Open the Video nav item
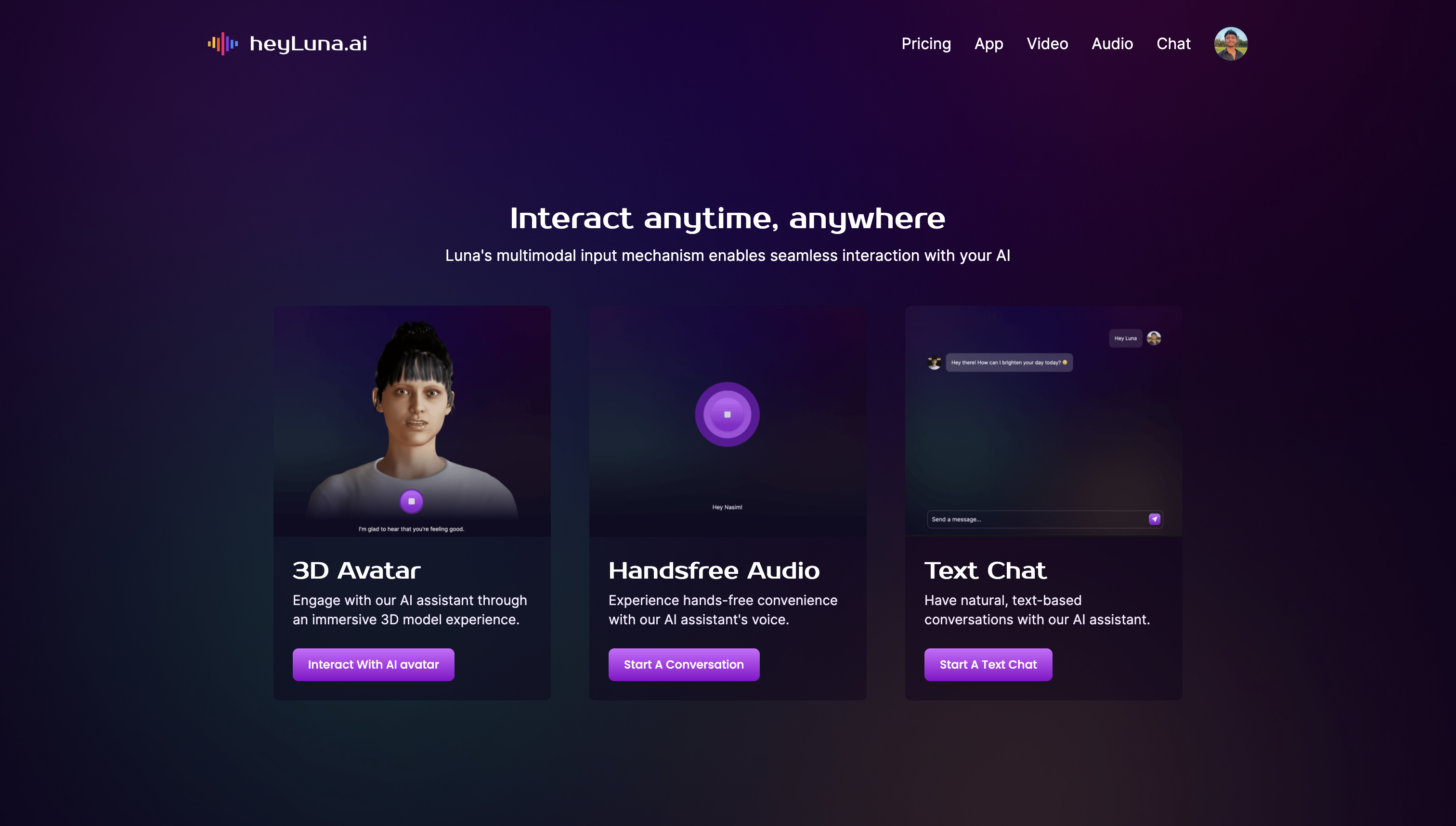This screenshot has width=1456, height=826. (1047, 44)
